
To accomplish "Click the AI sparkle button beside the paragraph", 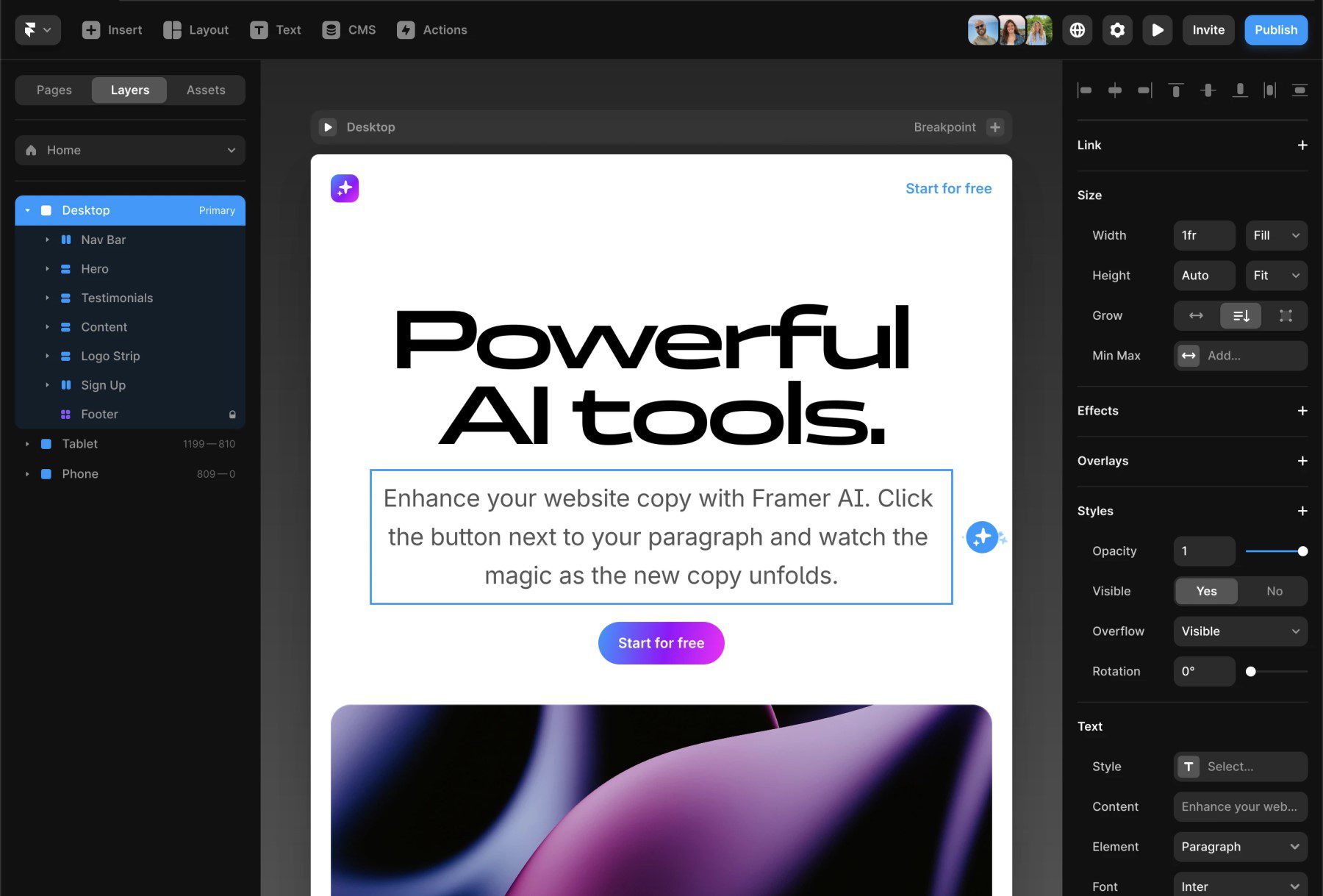I will (x=982, y=537).
